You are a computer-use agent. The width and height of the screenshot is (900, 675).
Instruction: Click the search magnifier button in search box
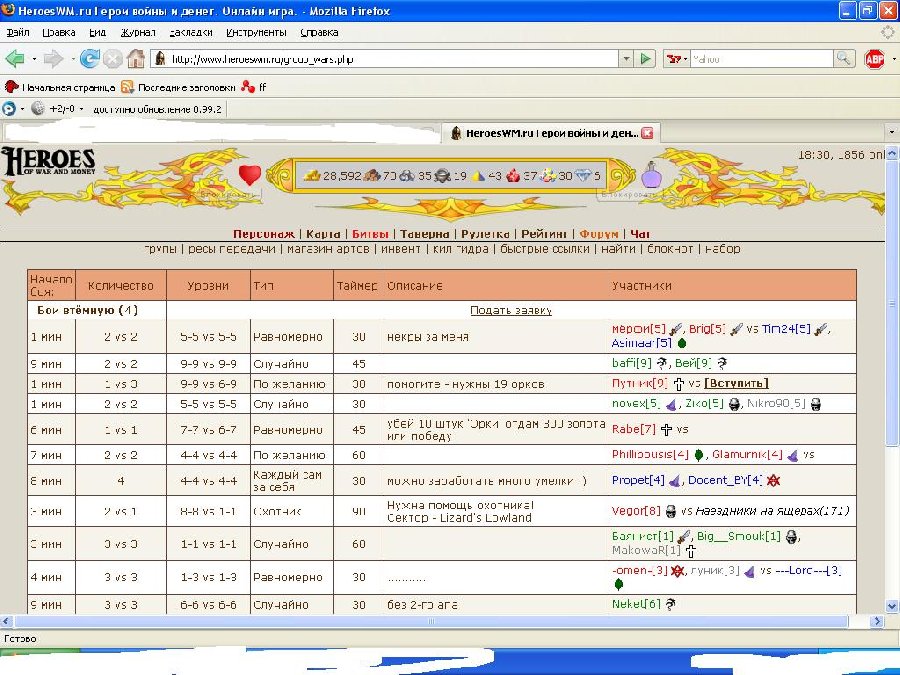(844, 59)
